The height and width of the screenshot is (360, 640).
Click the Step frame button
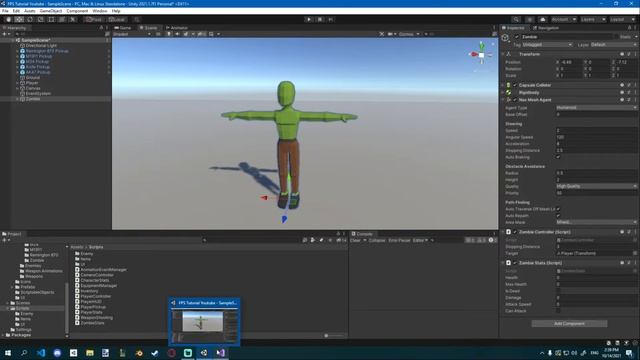(331, 19)
